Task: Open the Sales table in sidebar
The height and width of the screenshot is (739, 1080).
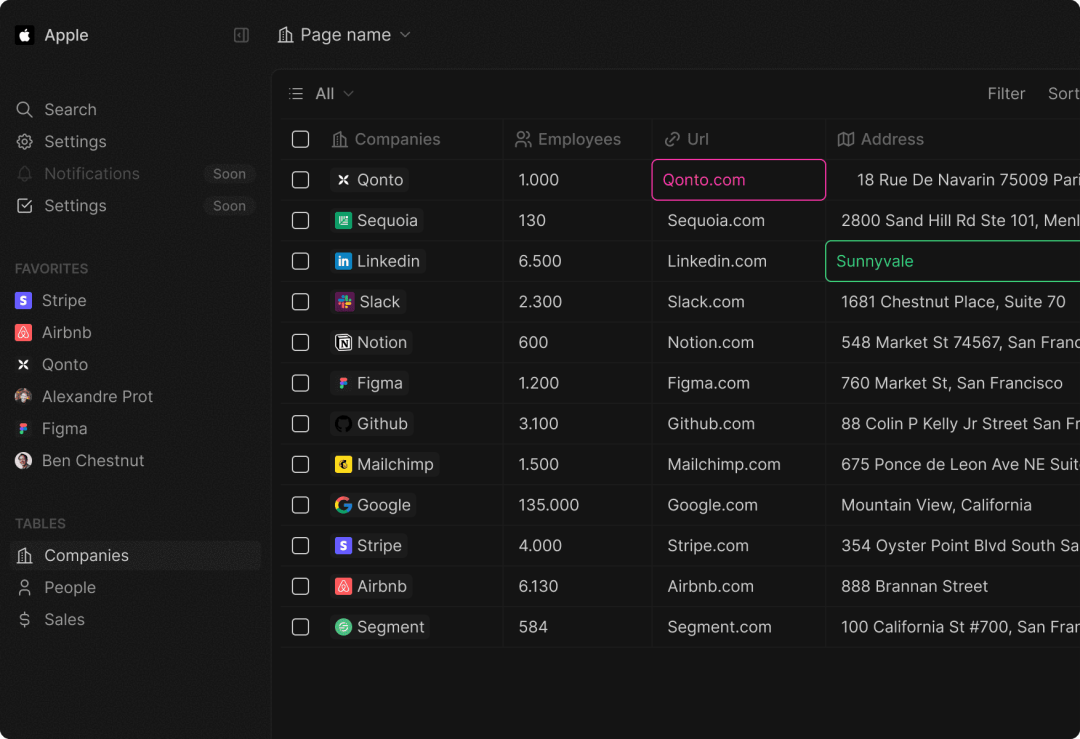Action: click(135, 620)
